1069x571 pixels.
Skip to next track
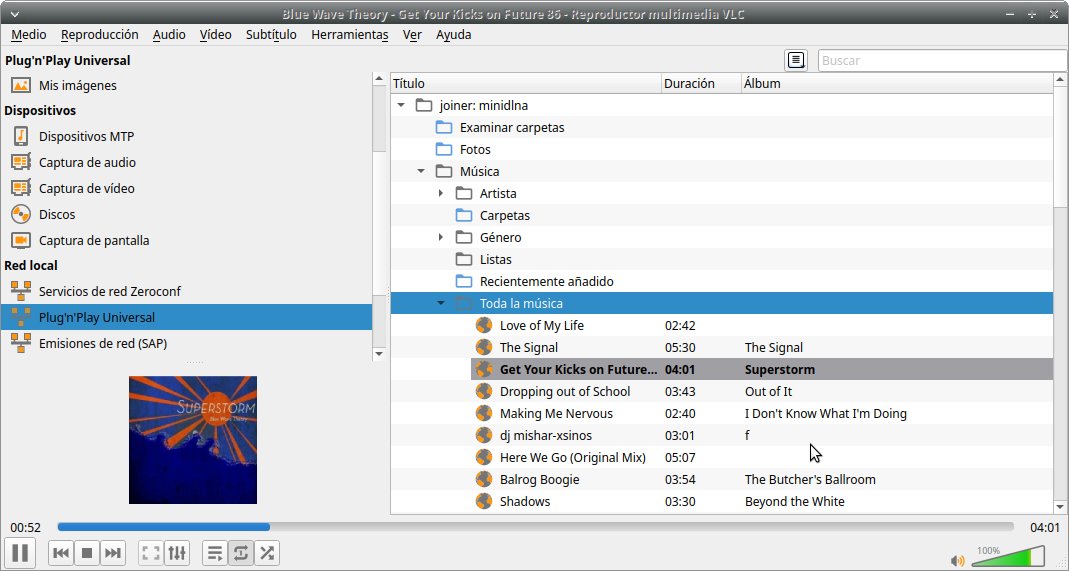point(113,553)
